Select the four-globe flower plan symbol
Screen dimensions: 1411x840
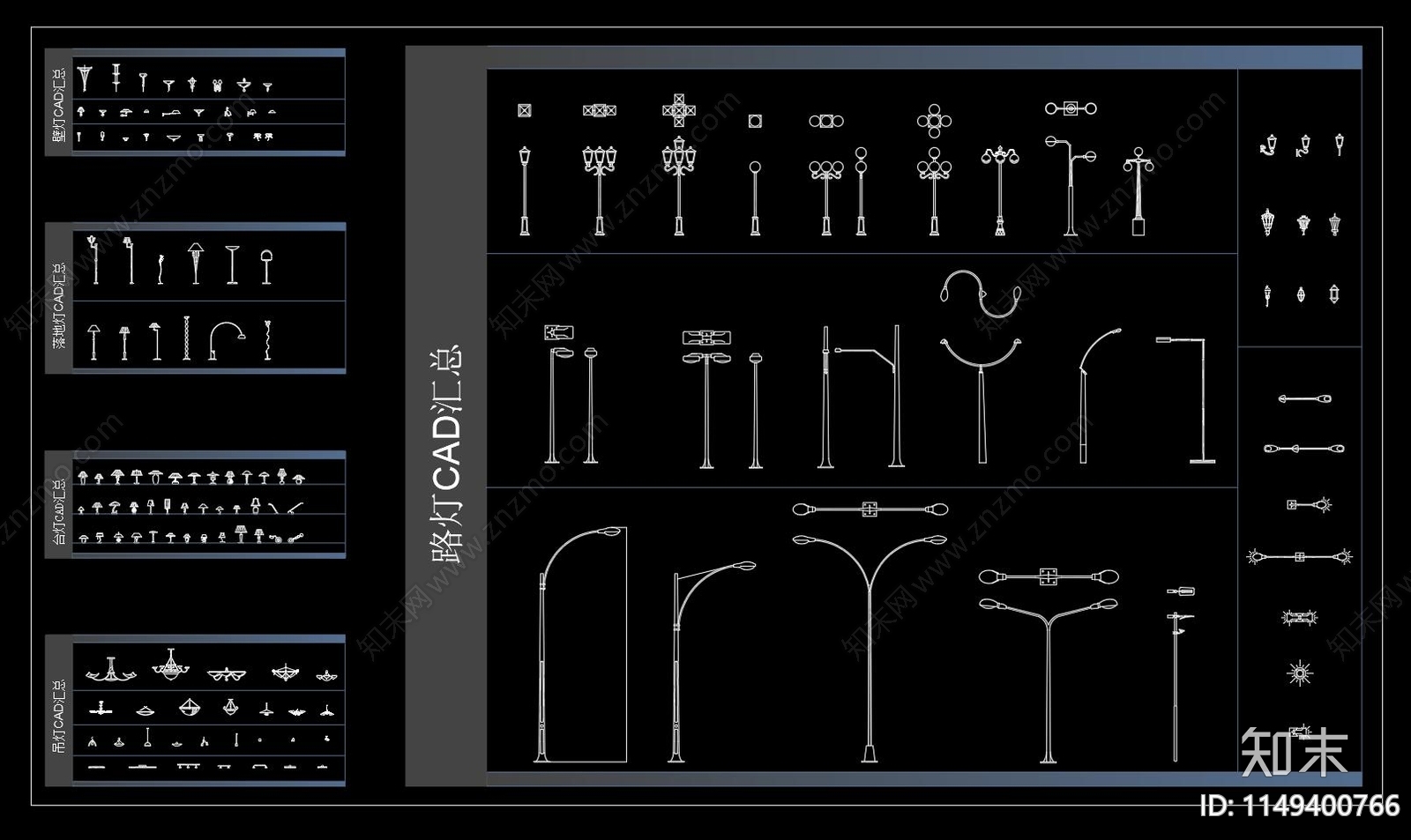tap(934, 121)
